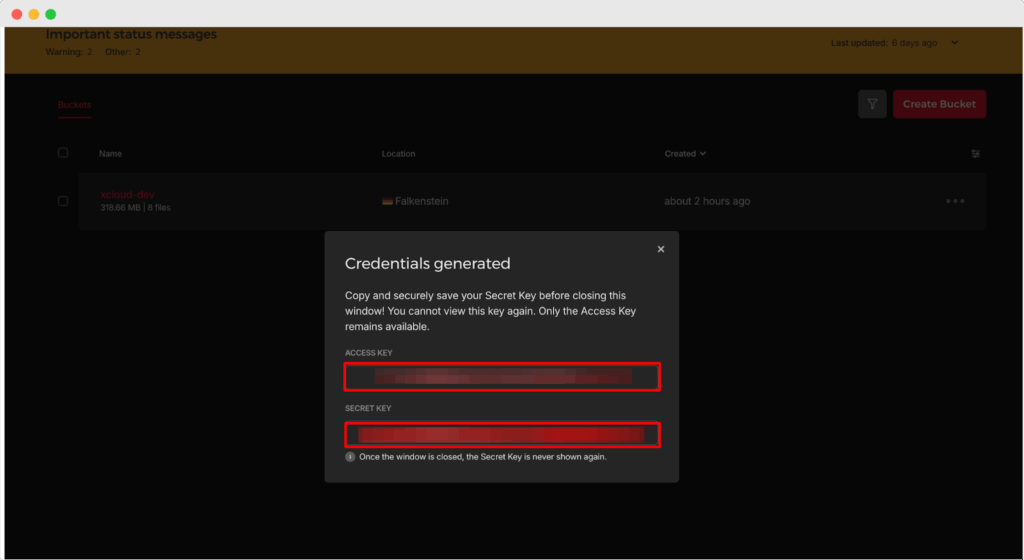Click the yellow minimize window button
The width and height of the screenshot is (1024, 560).
[x=34, y=14]
